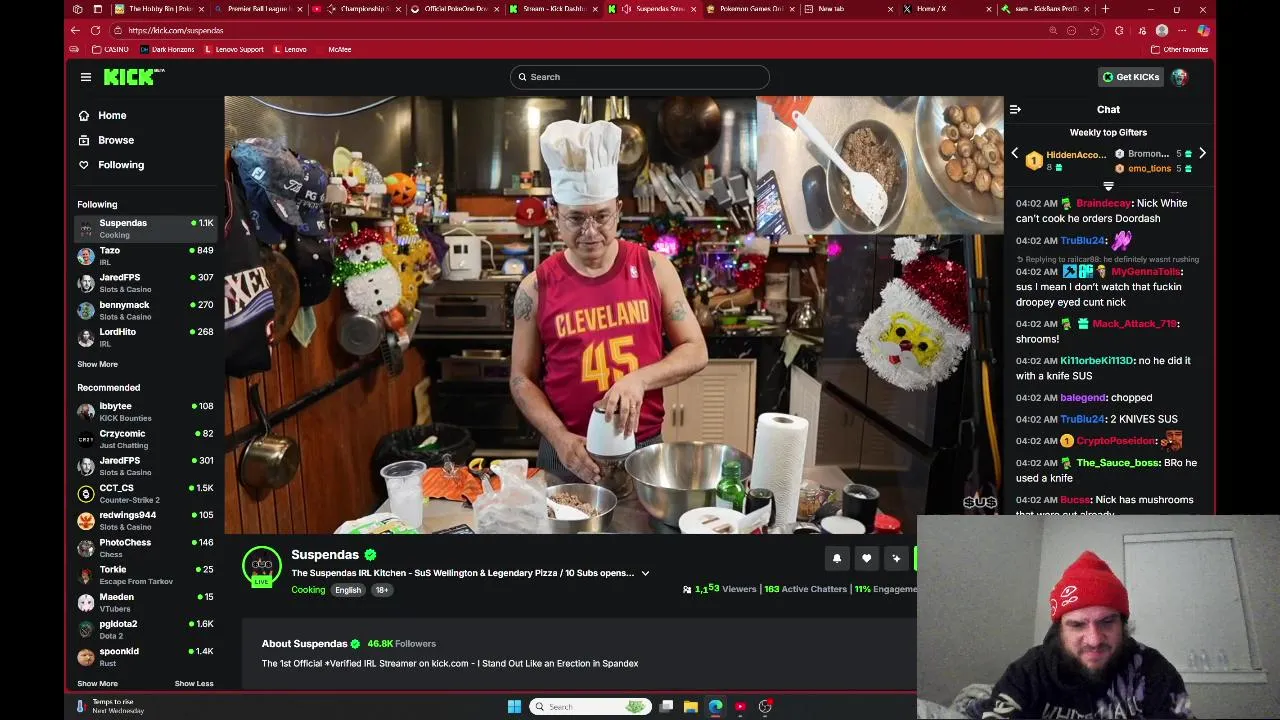Open redwings944 recommended channel
This screenshot has height=720, width=1280.
[146, 520]
